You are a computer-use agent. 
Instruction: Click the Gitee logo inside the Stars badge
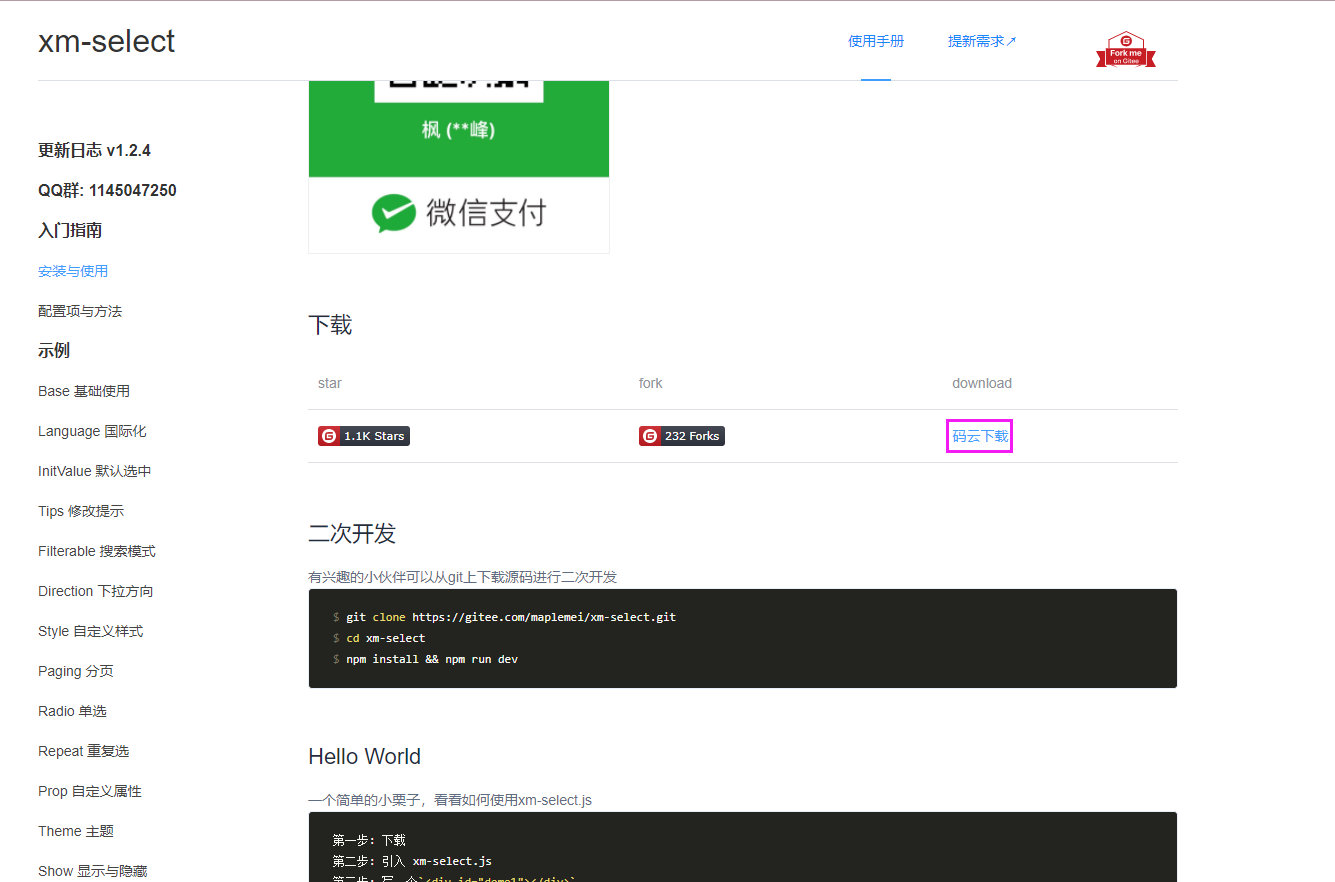point(328,435)
